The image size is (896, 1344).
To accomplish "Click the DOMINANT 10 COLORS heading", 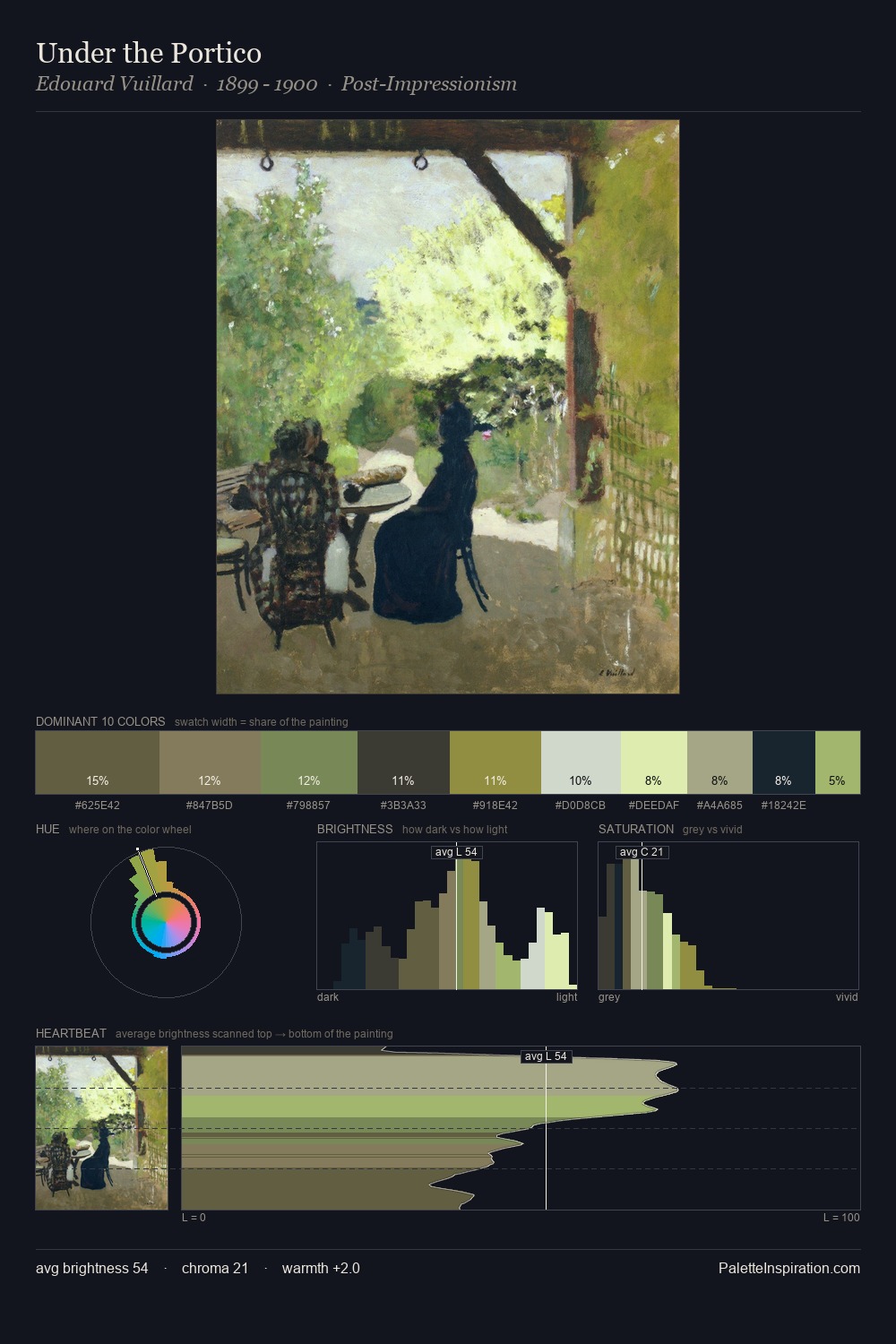I will (x=100, y=721).
